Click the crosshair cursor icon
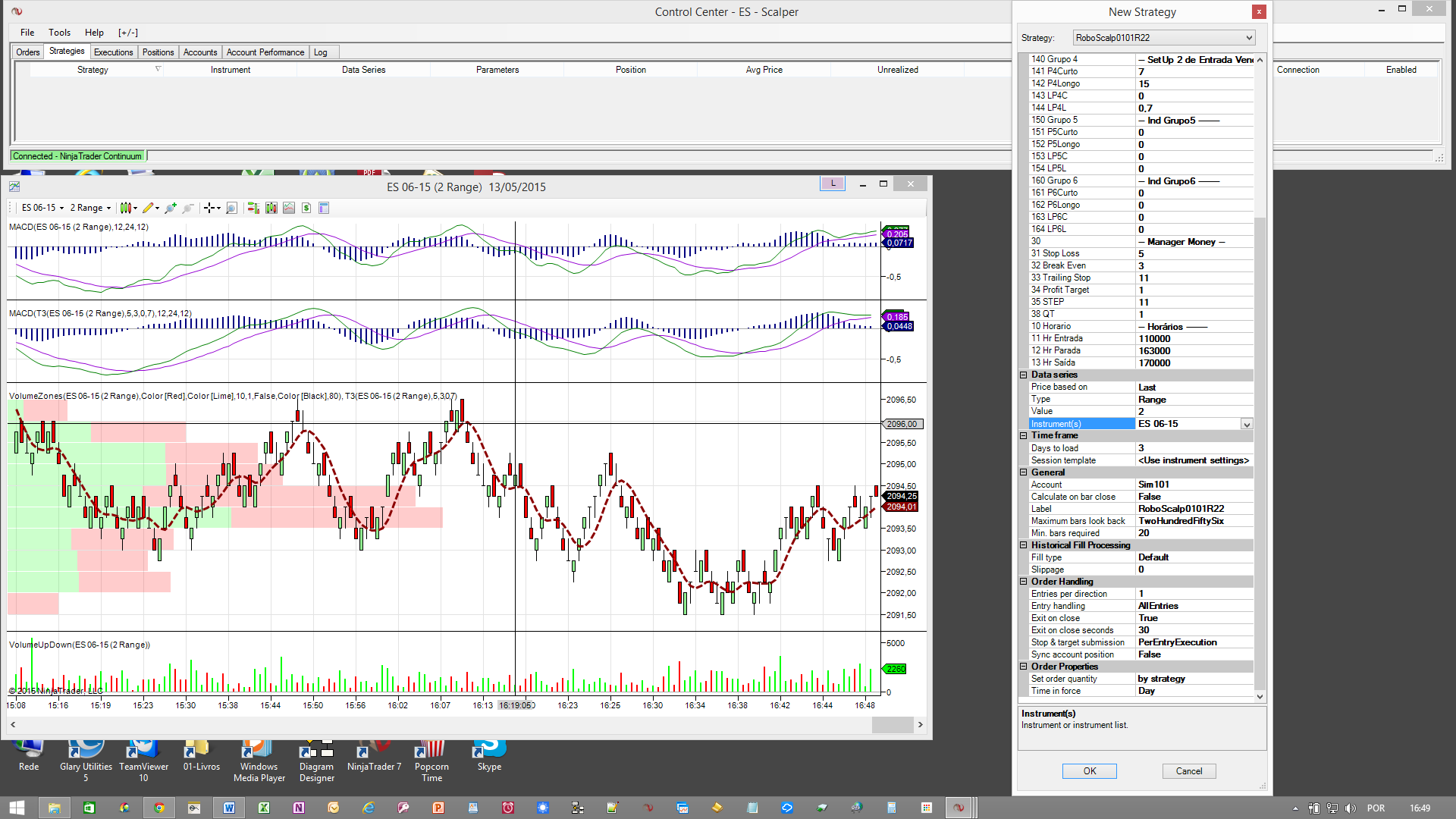This screenshot has width=1456, height=819. 209,208
